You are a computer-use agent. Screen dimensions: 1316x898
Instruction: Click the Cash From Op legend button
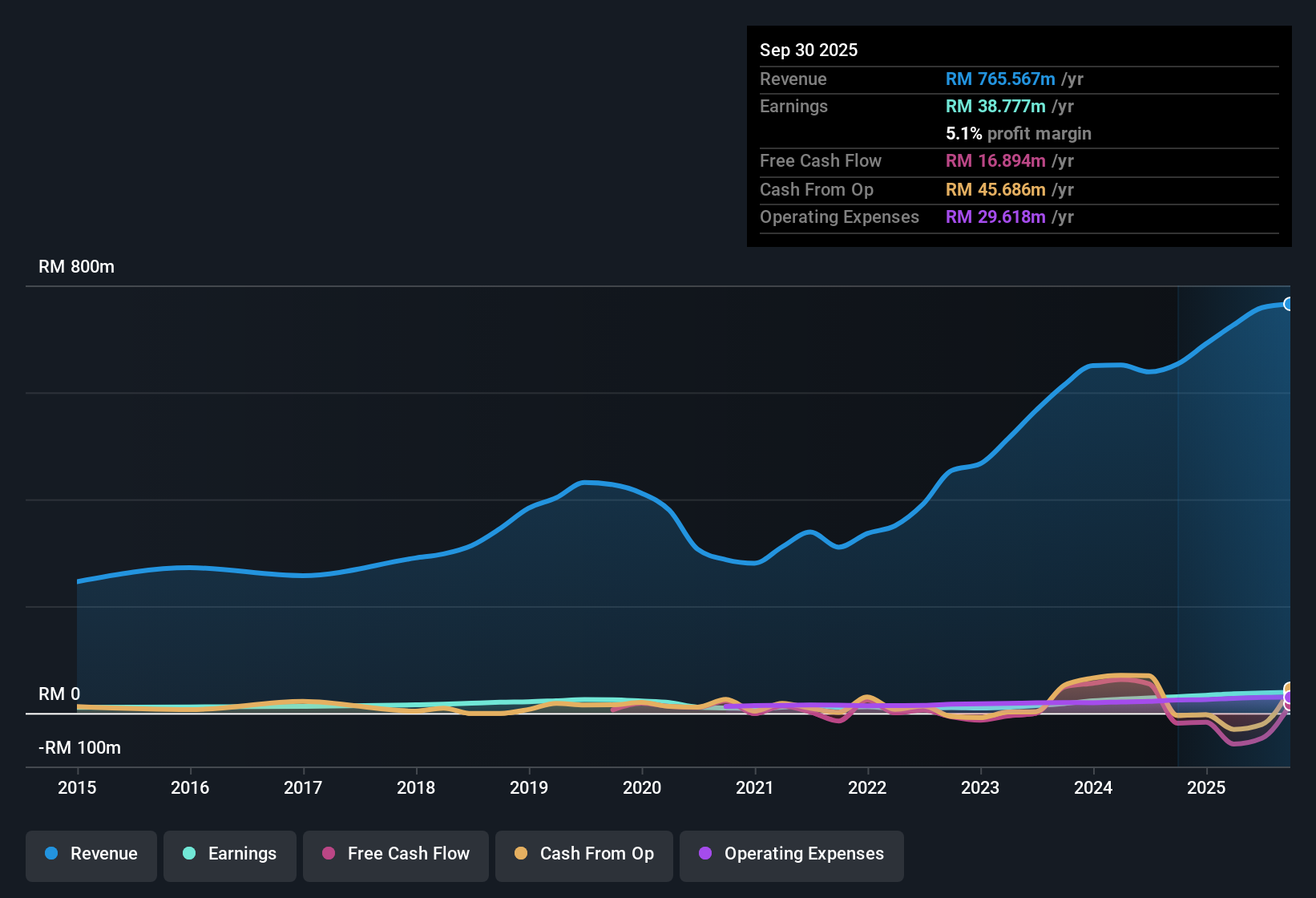tap(583, 855)
